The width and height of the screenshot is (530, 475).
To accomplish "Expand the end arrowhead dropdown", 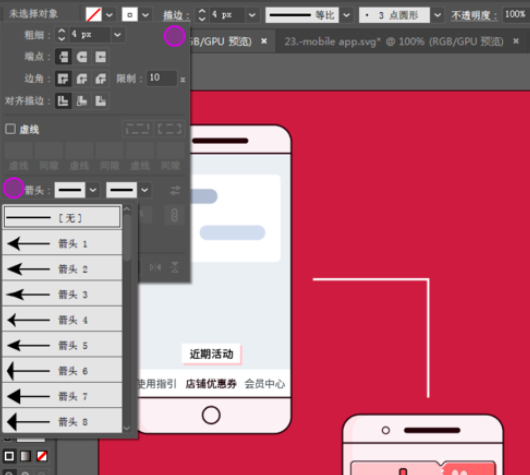I will (145, 190).
